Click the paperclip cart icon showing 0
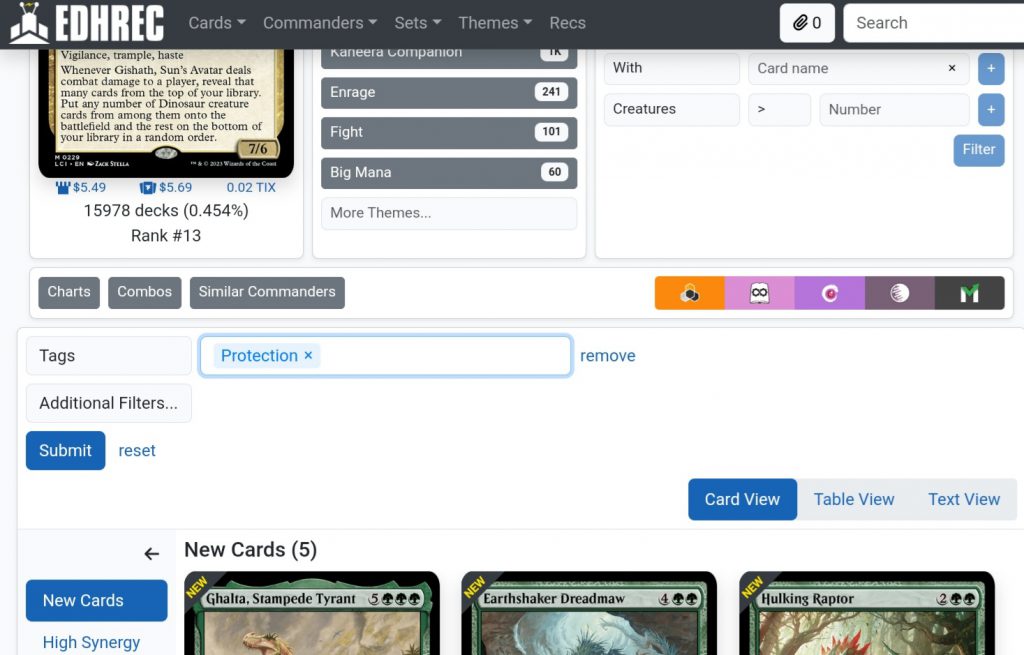The width and height of the screenshot is (1024, 655). point(807,22)
